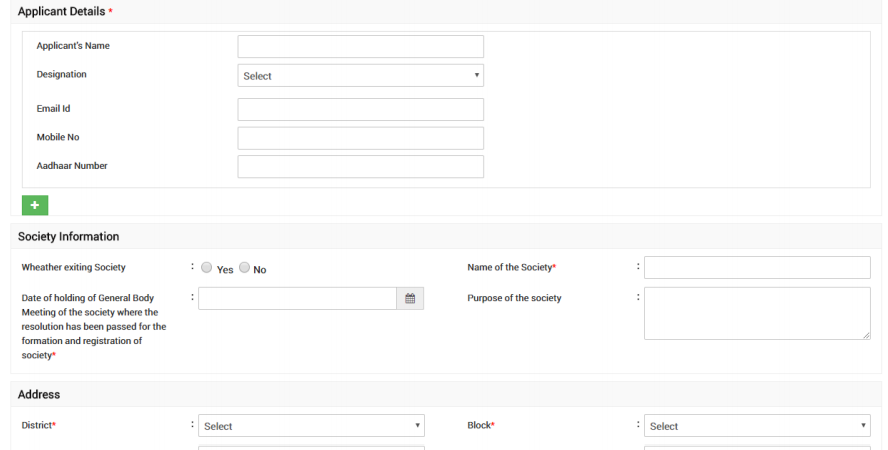The image size is (888, 450).
Task: Click the green plus add applicant button
Action: [35, 205]
